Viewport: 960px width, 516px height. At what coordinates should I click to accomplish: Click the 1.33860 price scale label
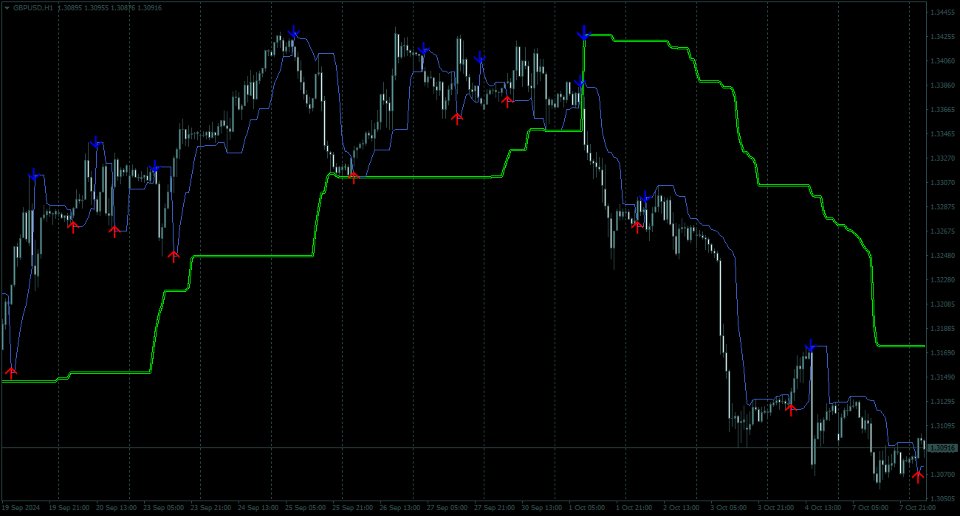coord(943,85)
